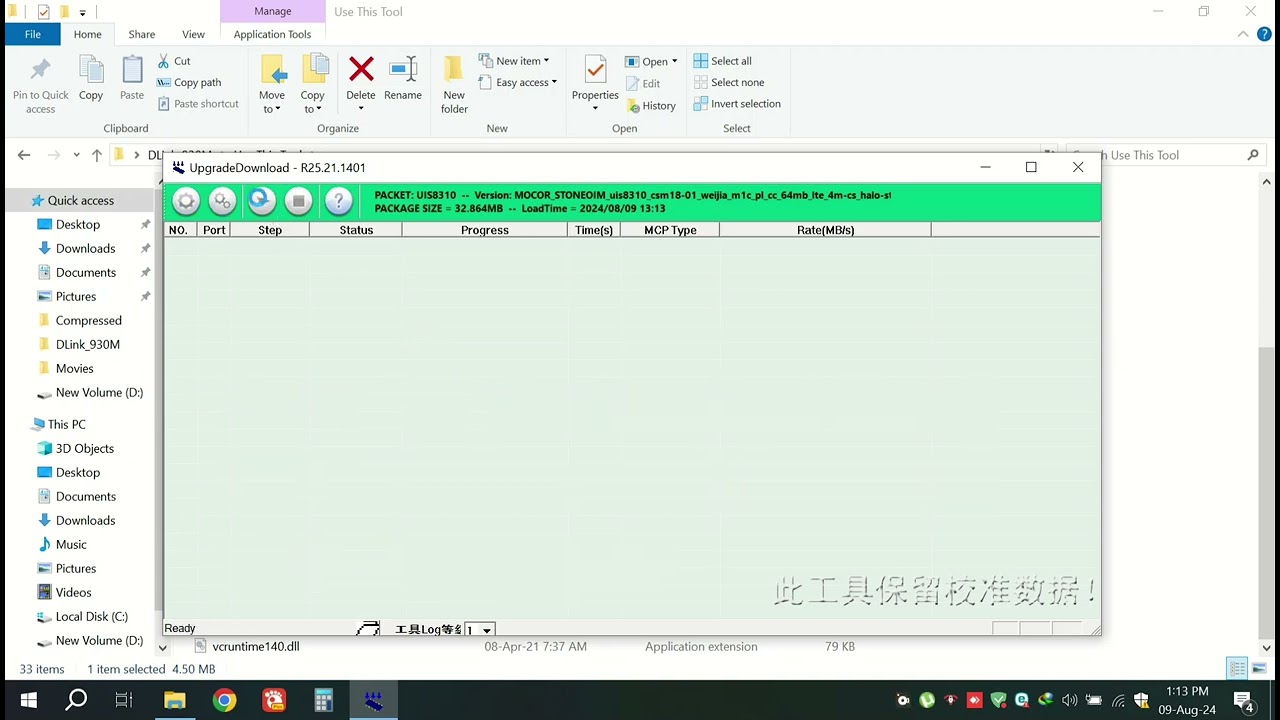Expand the Copy to dropdown

[313, 103]
